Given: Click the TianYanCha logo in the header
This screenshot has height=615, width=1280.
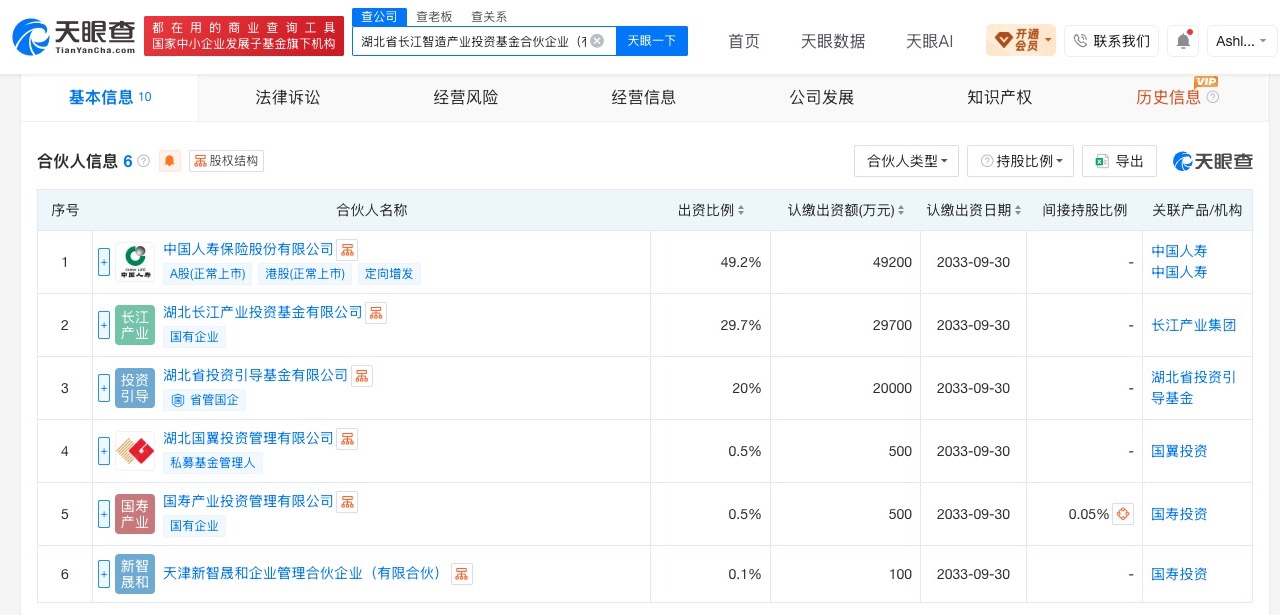Looking at the screenshot, I should coord(74,37).
